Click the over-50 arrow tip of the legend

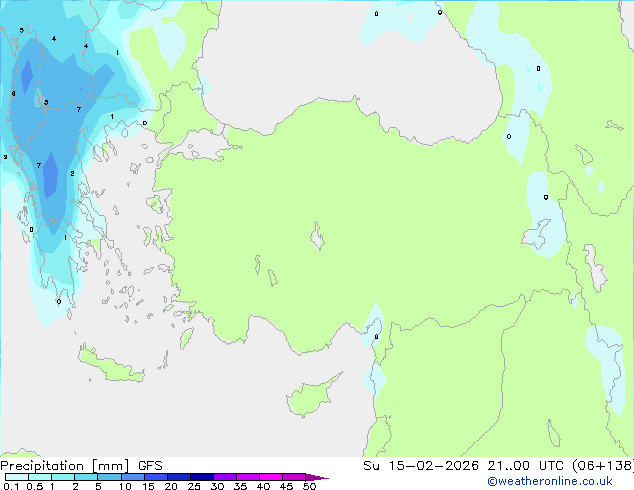point(317,477)
